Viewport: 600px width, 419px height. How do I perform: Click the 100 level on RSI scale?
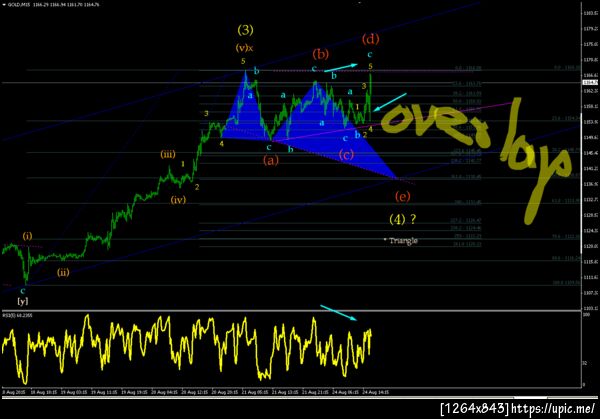pos(586,314)
